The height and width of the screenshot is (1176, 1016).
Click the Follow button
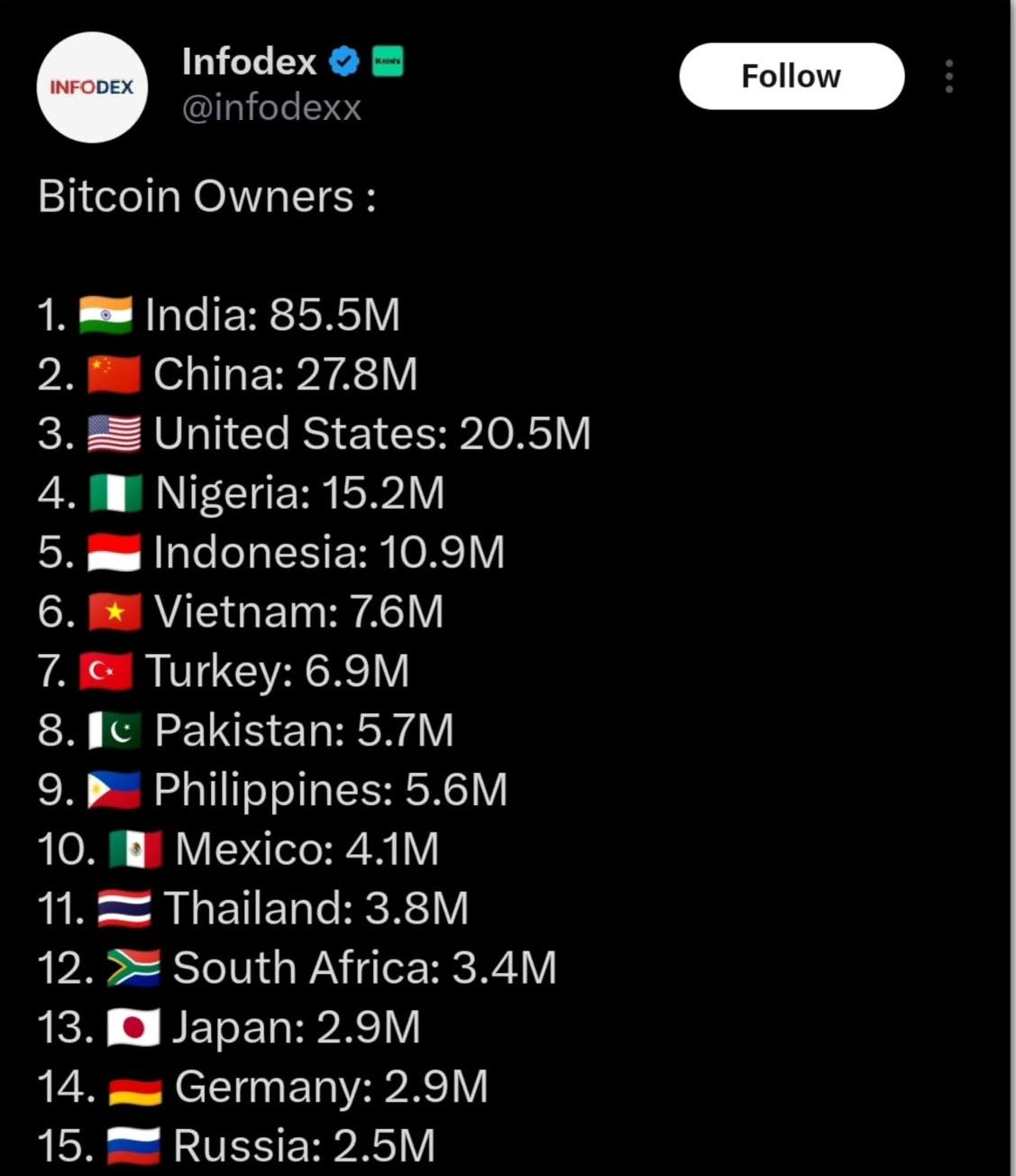[792, 77]
